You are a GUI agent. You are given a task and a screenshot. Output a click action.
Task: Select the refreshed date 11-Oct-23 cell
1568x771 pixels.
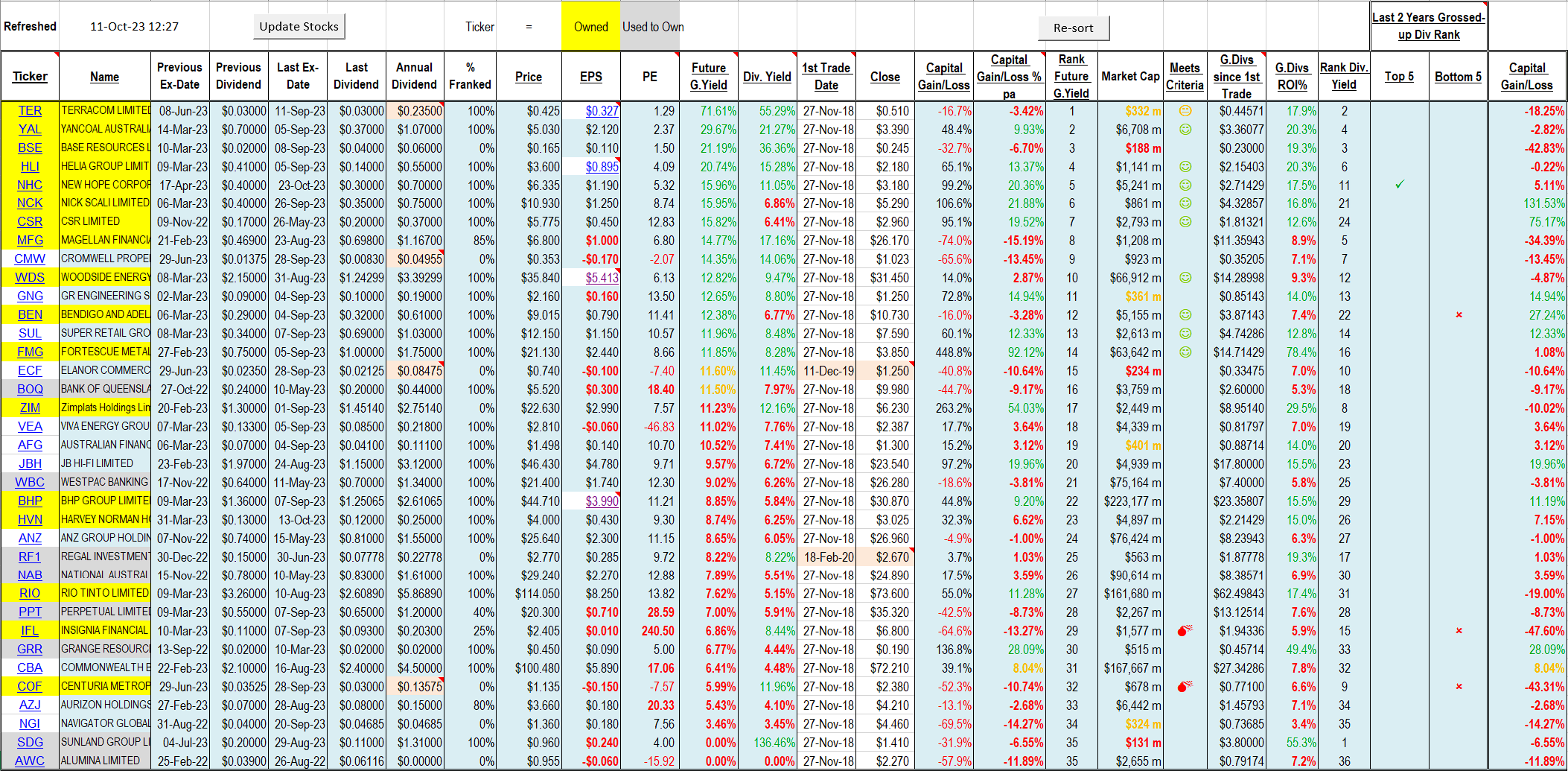click(134, 27)
